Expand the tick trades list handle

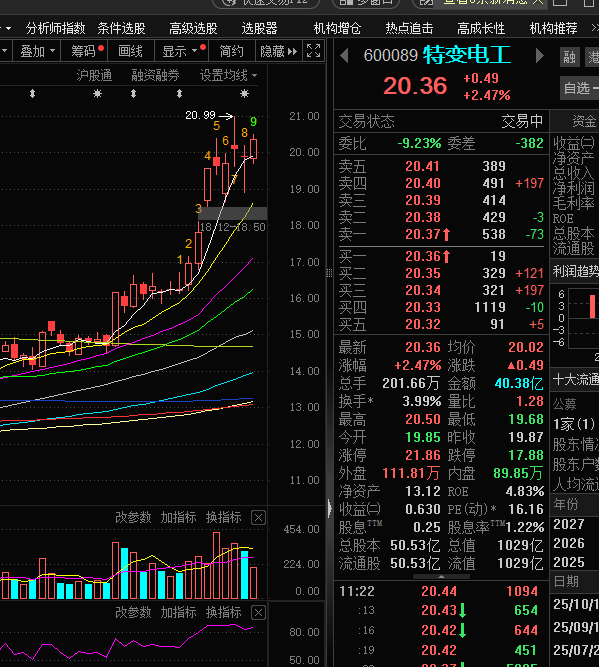point(441,577)
